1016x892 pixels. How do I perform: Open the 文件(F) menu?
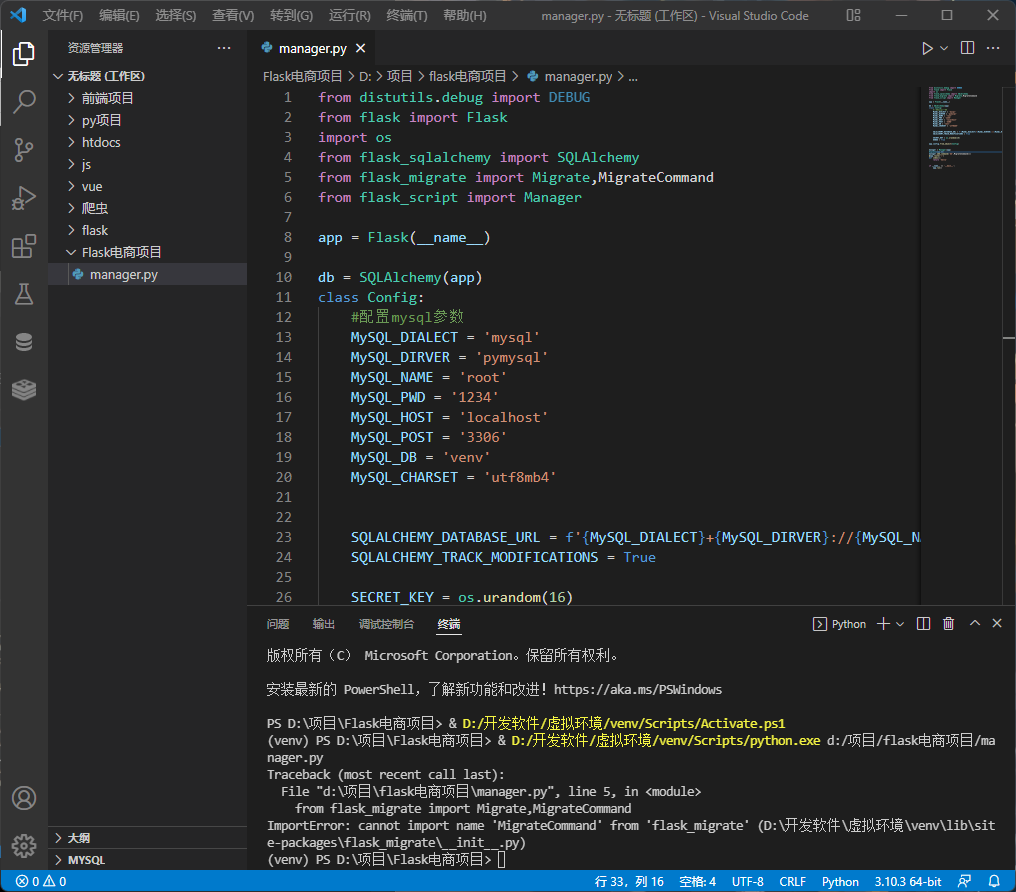[63, 16]
